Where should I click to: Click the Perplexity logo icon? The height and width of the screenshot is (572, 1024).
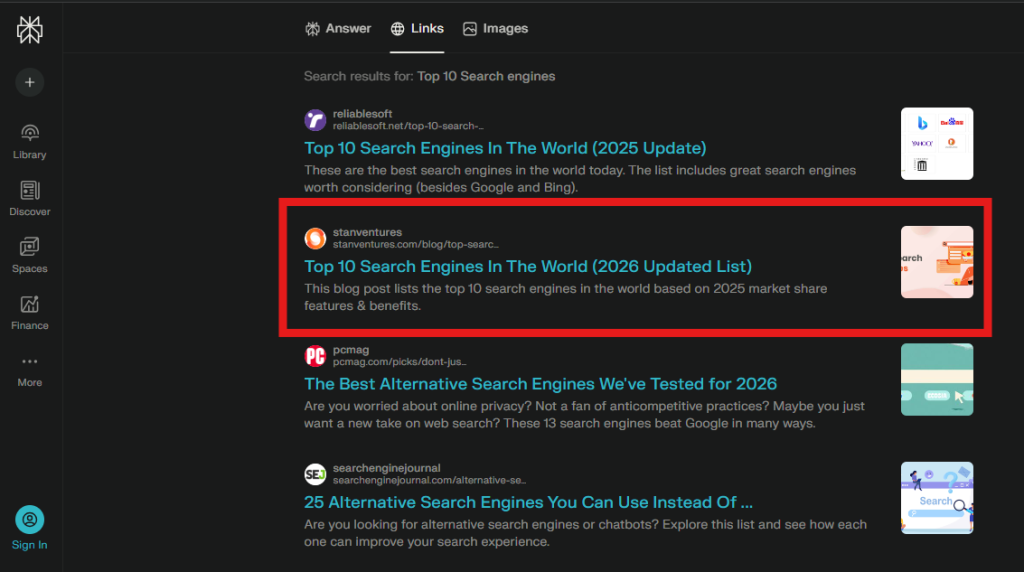tap(29, 31)
